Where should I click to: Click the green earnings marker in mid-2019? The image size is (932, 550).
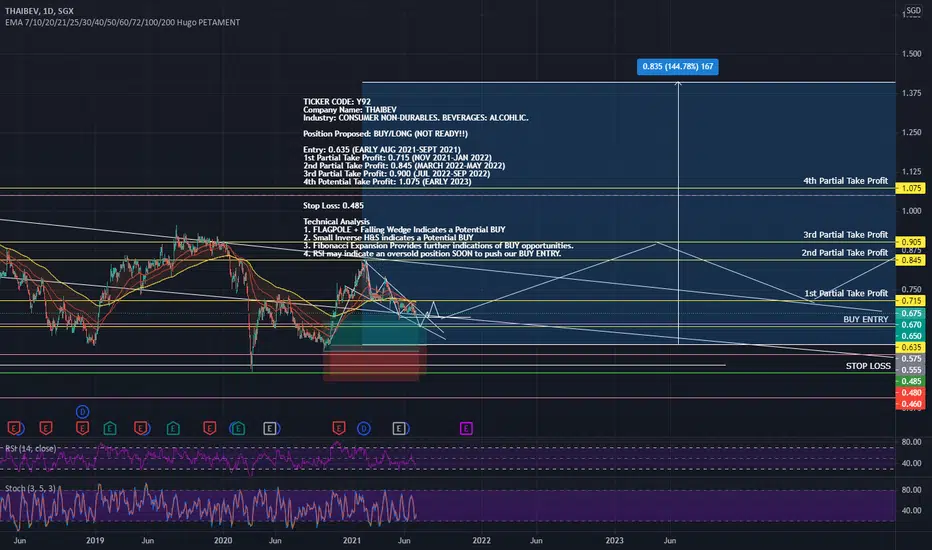173,428
